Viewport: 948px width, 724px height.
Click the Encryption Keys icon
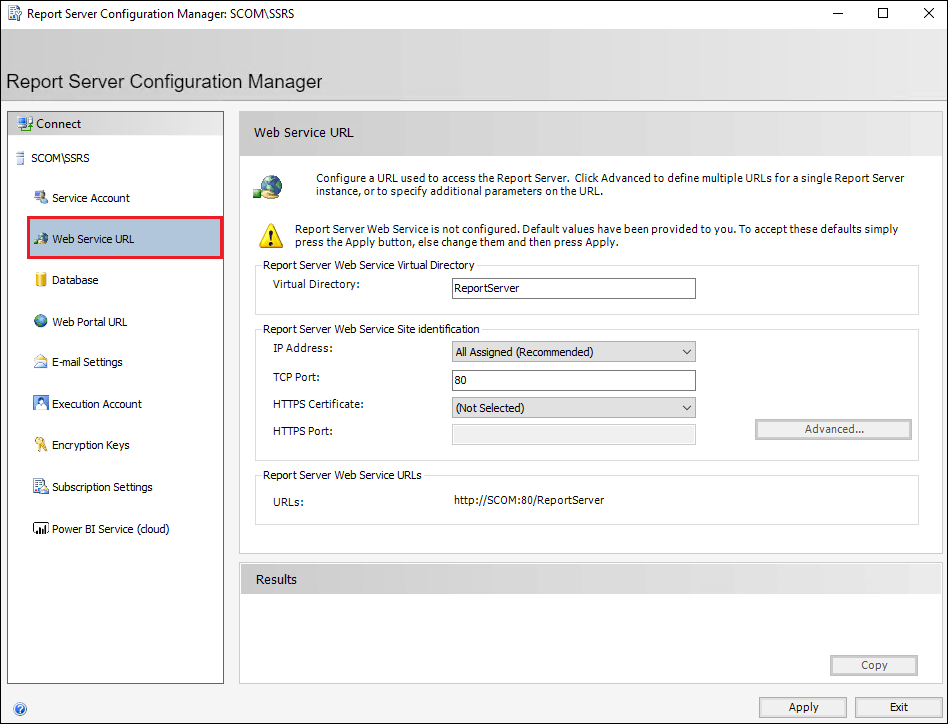(41, 444)
